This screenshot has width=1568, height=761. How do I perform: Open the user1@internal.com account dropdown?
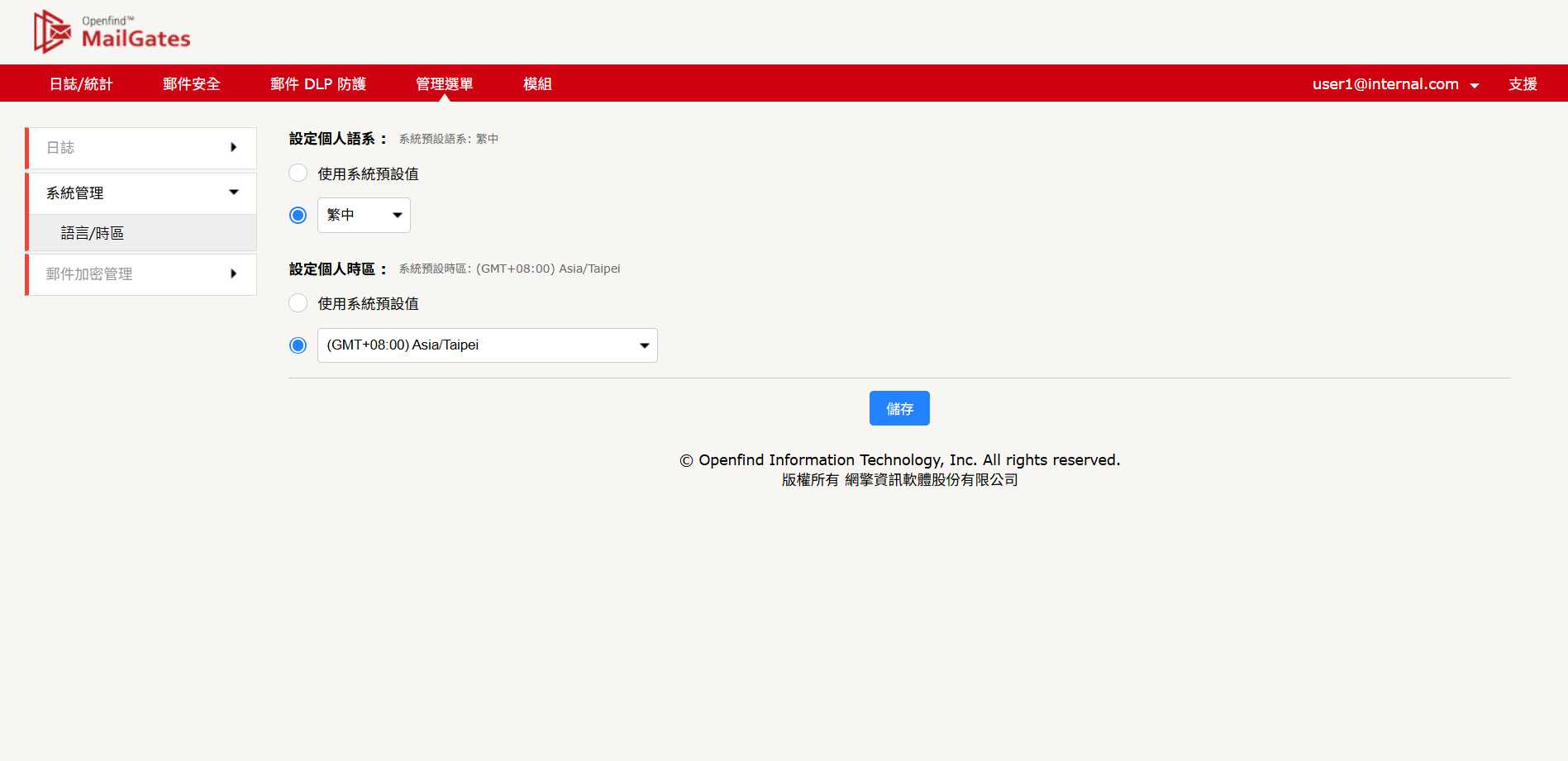tap(1395, 83)
